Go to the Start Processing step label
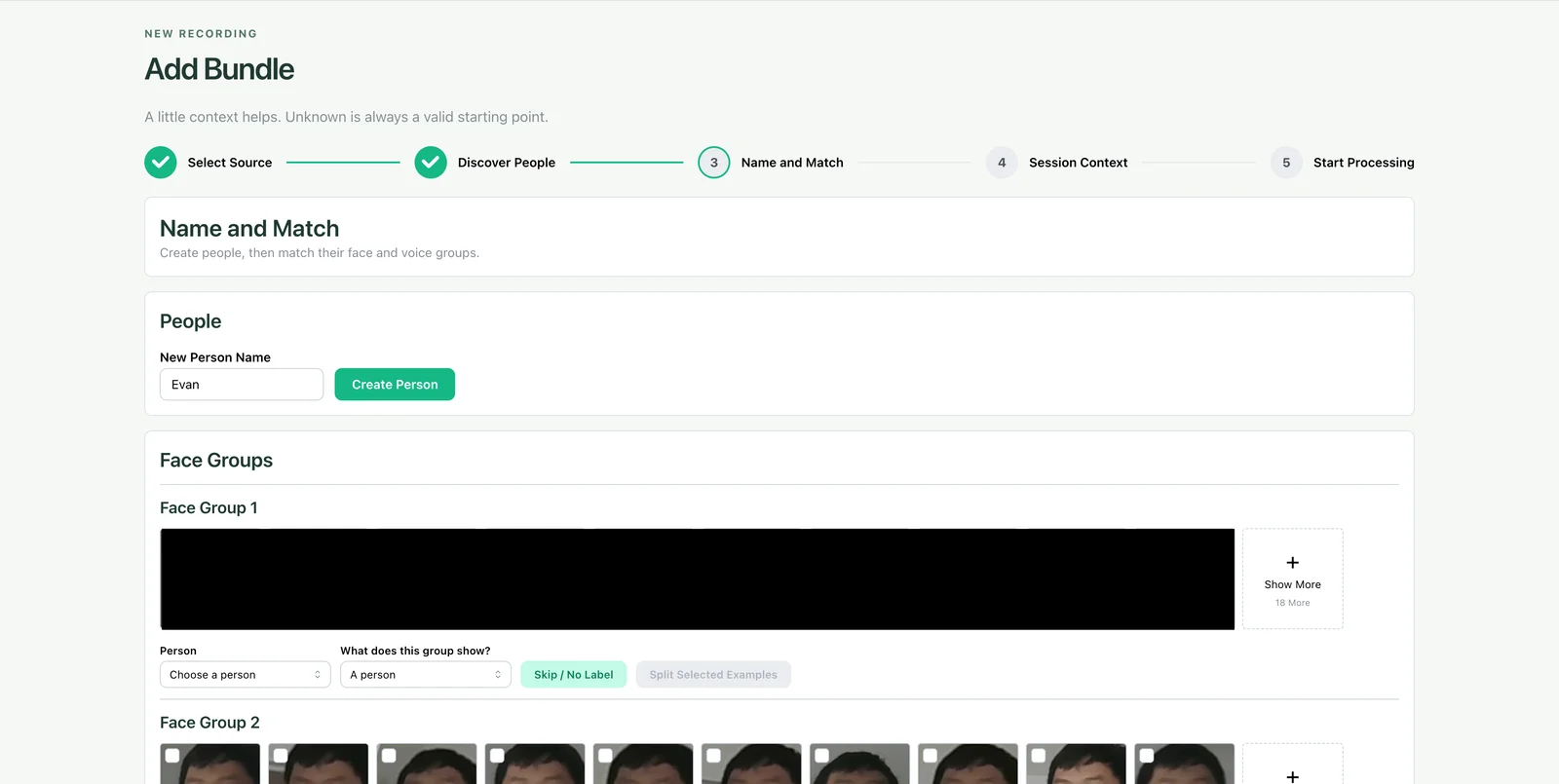The height and width of the screenshot is (784, 1559). [x=1364, y=163]
